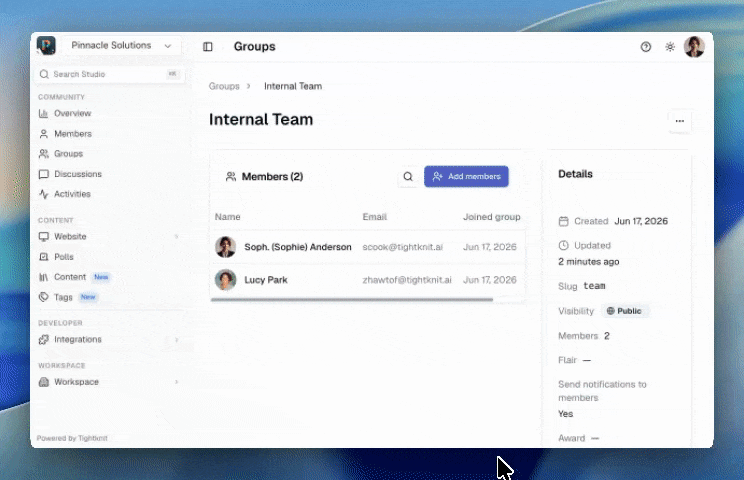
Task: Click the Created date Jun 17, 2026
Action: pyautogui.click(x=641, y=221)
